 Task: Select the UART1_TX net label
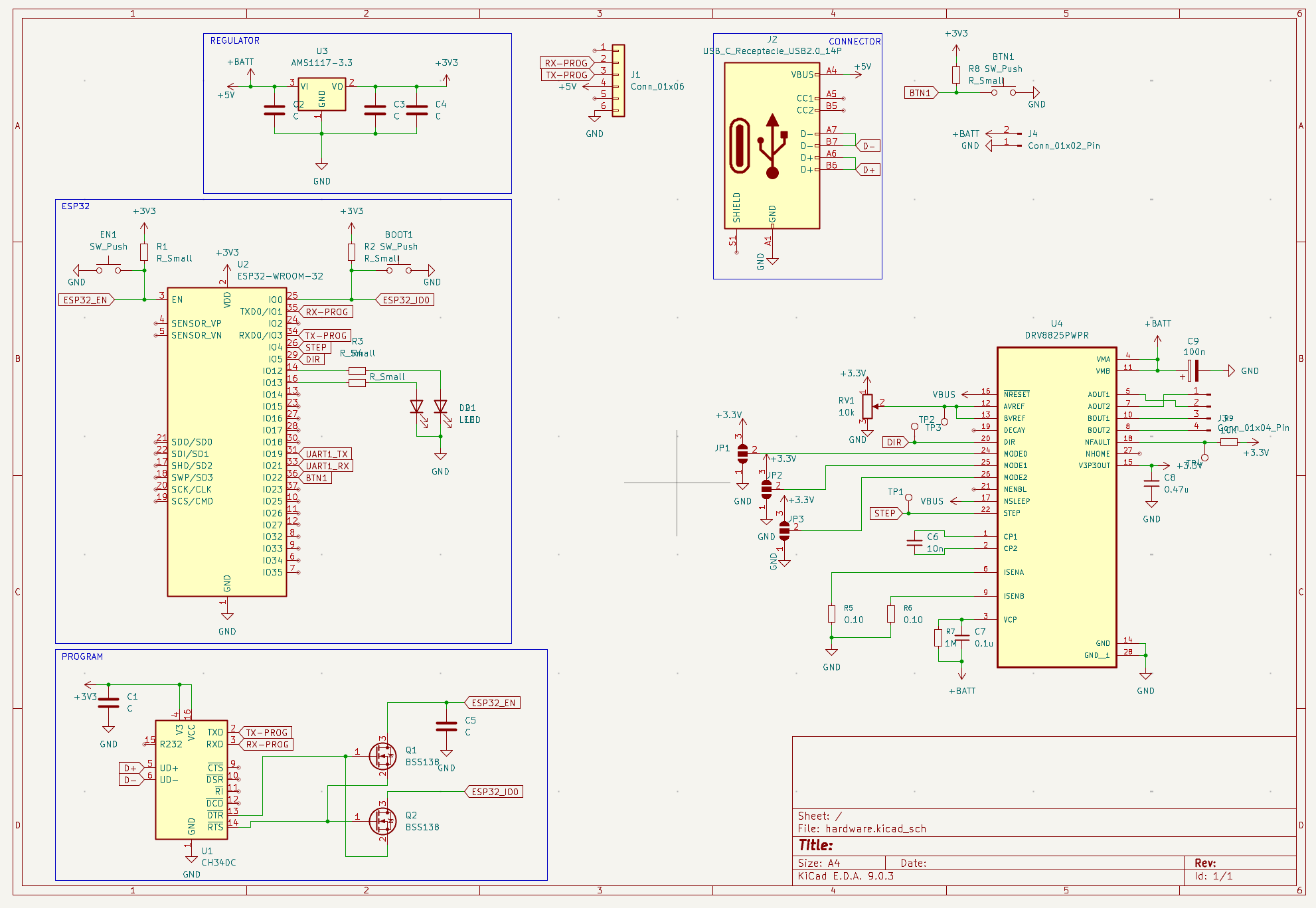[x=326, y=454]
